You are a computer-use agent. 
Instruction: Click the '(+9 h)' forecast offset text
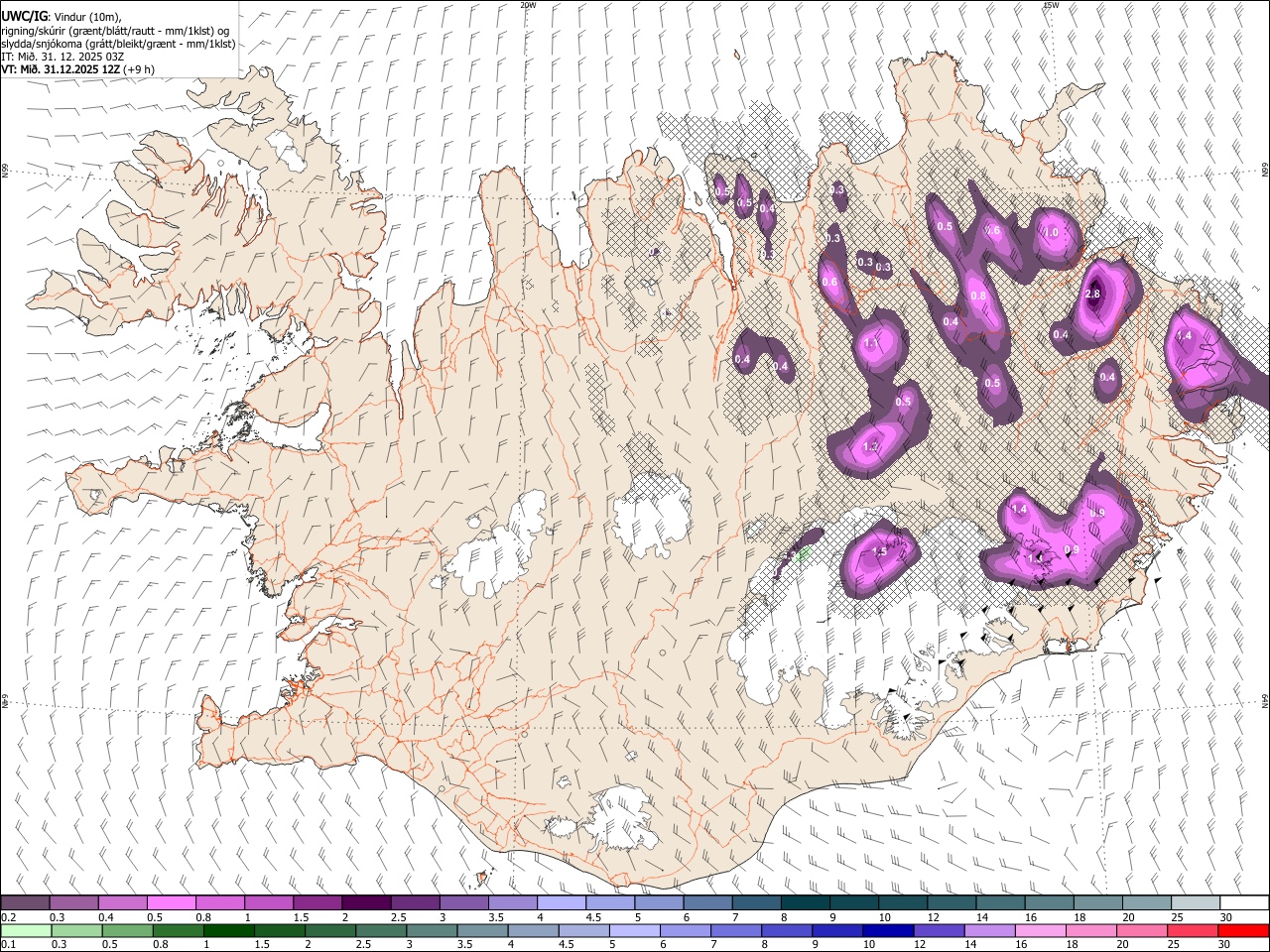click(x=140, y=69)
